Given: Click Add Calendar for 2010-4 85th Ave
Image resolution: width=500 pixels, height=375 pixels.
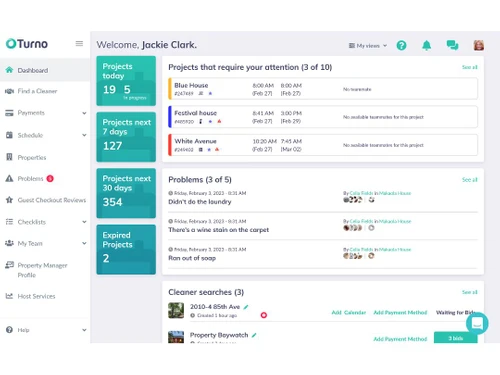Looking at the screenshot, I should point(349,312).
